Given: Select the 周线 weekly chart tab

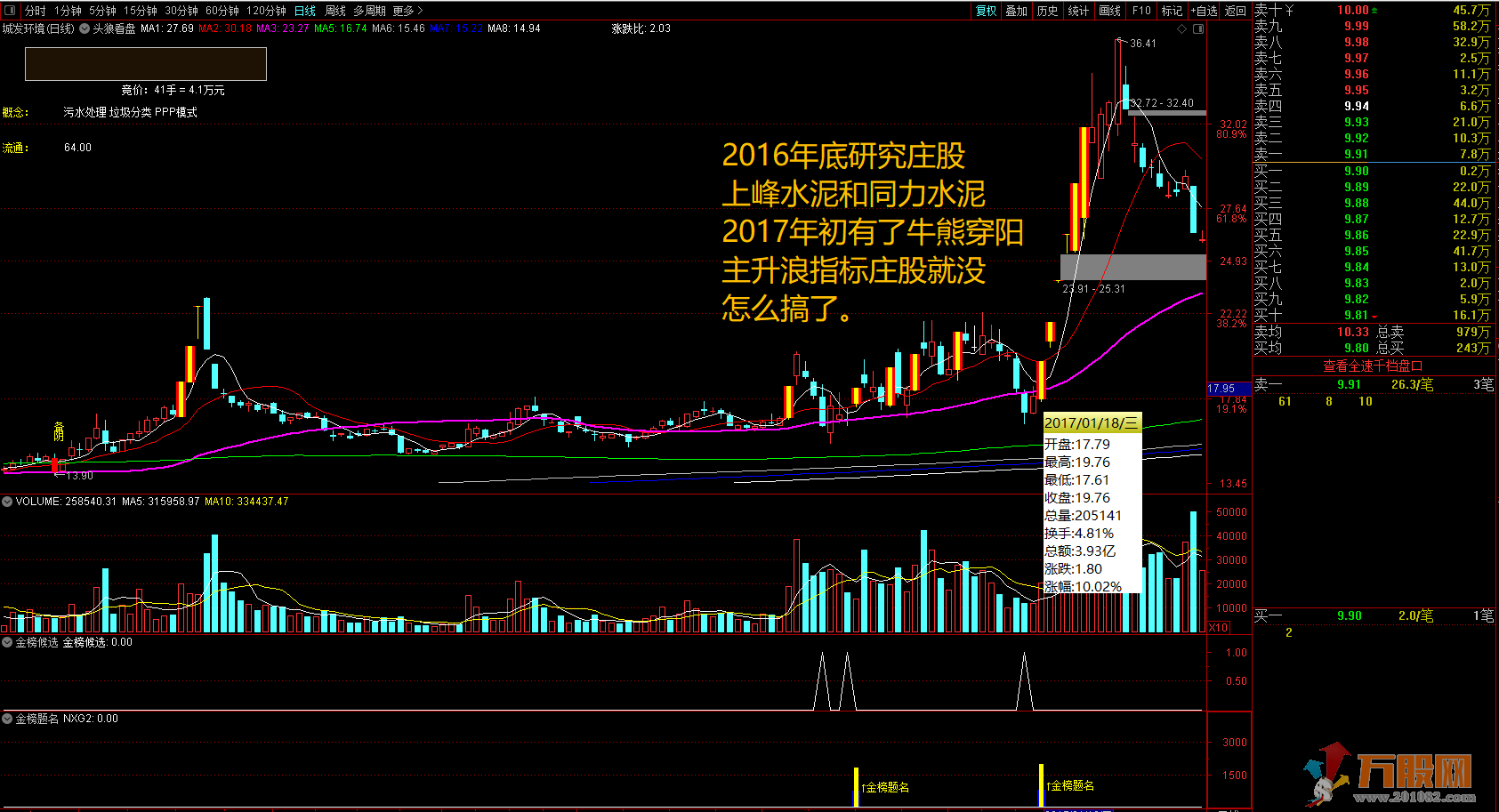Looking at the screenshot, I should point(334,11).
